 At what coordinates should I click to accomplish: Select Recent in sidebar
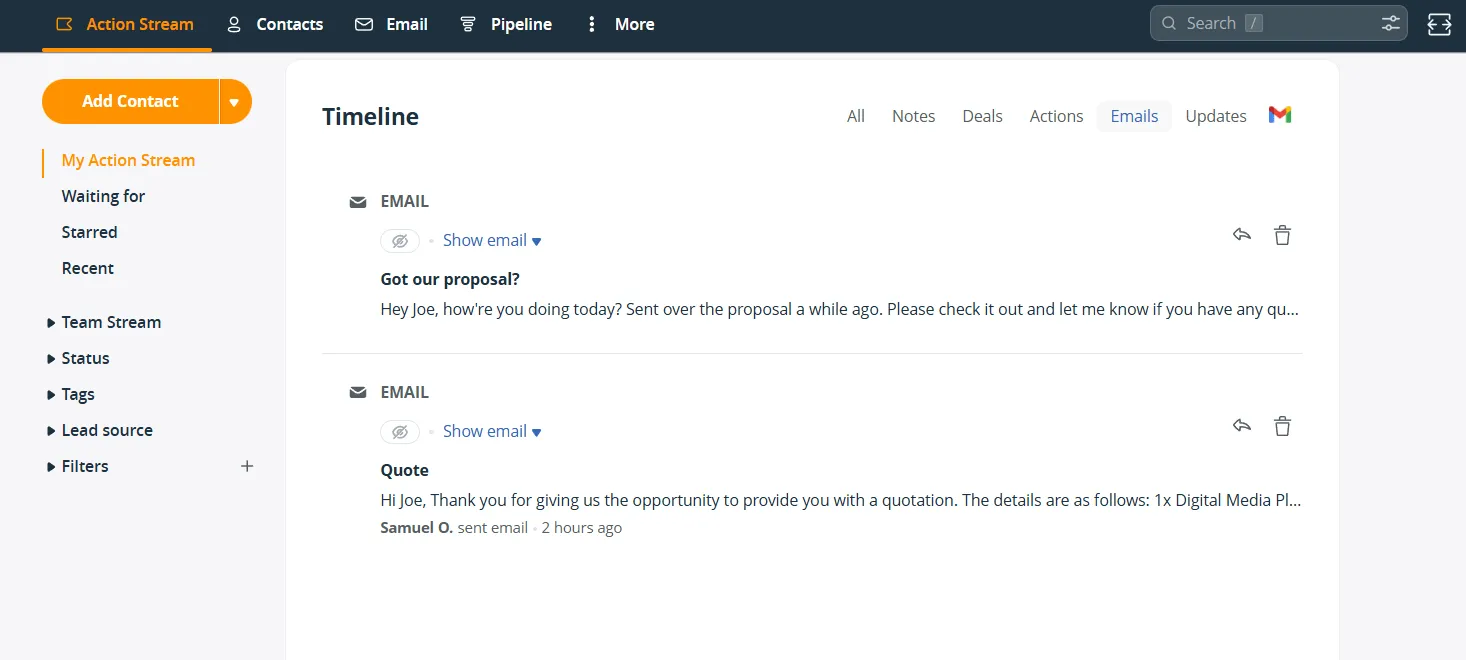[x=87, y=268]
